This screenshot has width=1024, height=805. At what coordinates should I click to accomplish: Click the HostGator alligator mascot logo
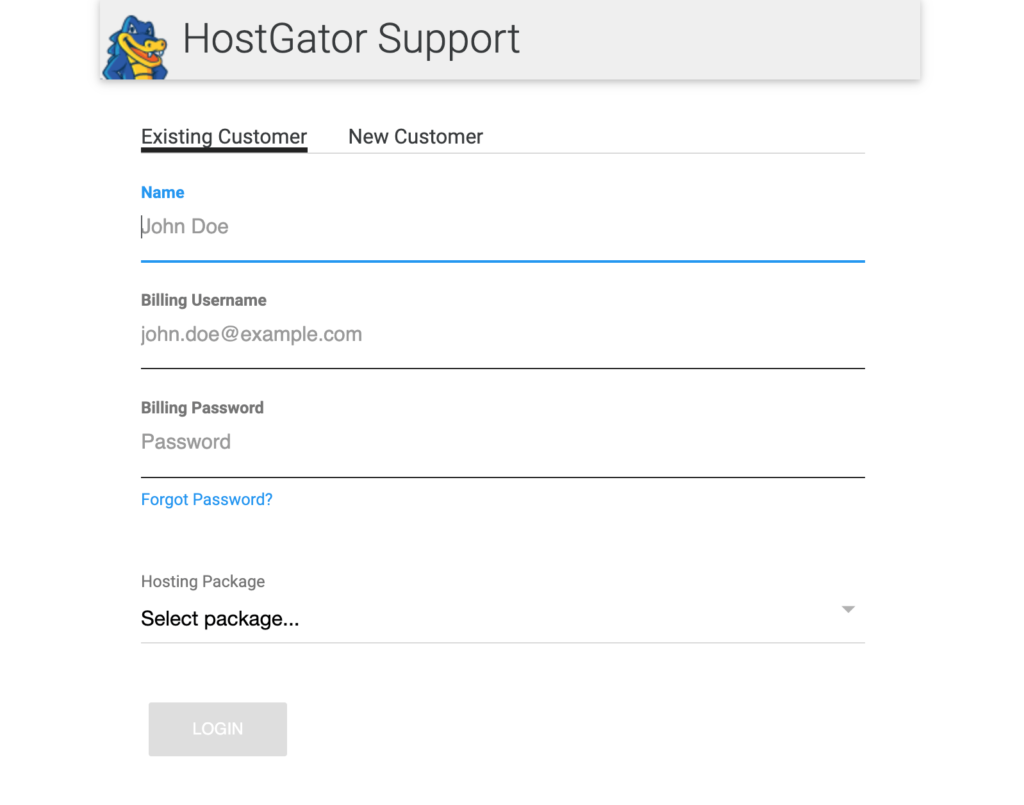(x=135, y=47)
